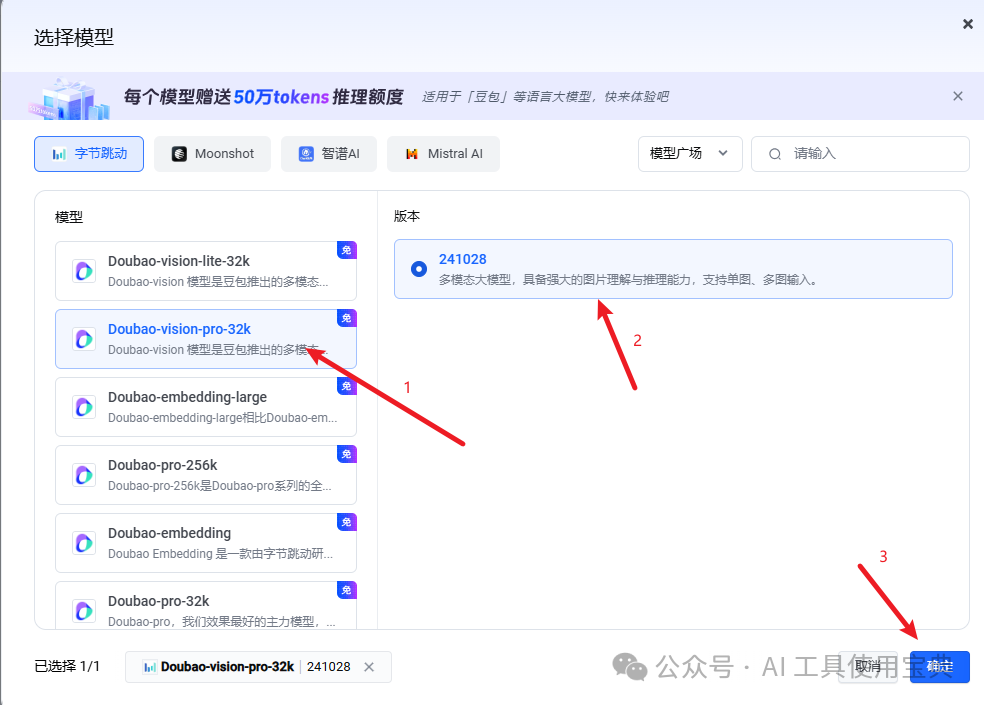Choose the Doubao-vision-lite-32k model
The image size is (984, 705).
tap(206, 271)
